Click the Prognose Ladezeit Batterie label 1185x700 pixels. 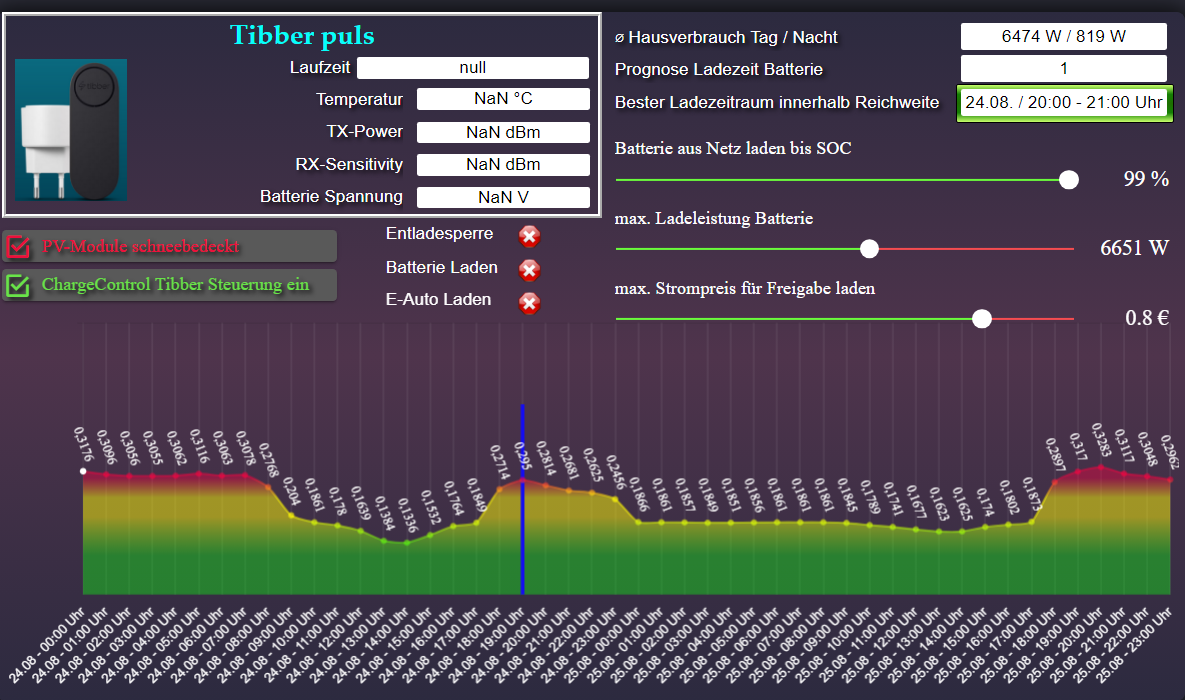719,70
